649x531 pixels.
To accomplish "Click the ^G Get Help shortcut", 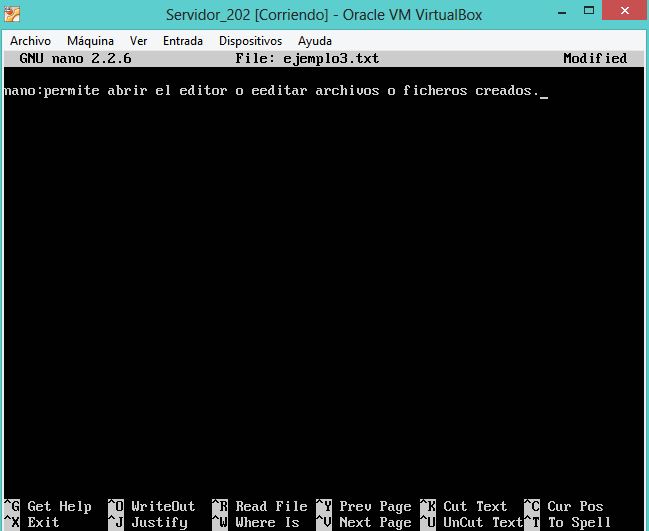I will 48,506.
